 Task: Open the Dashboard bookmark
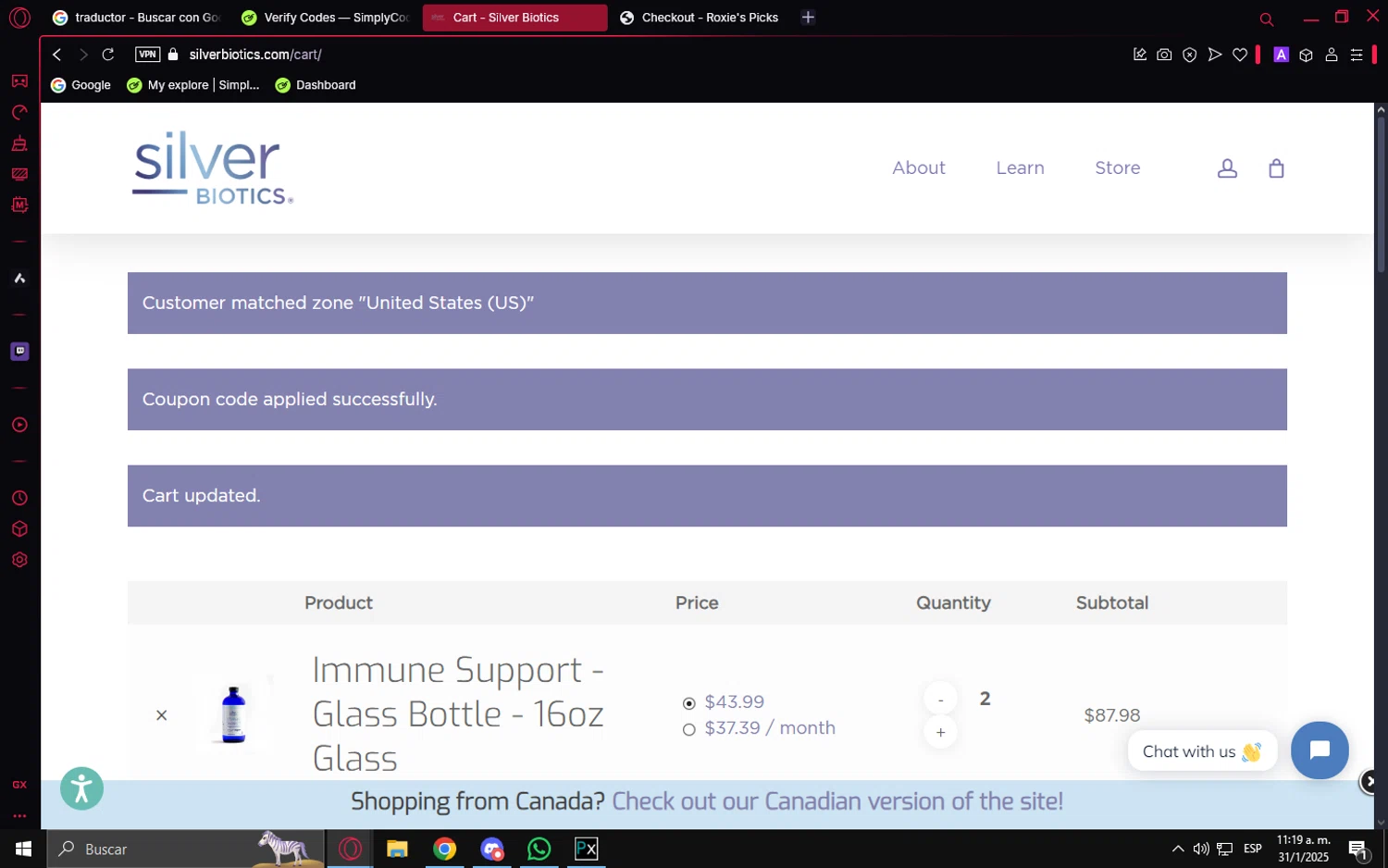pos(316,85)
